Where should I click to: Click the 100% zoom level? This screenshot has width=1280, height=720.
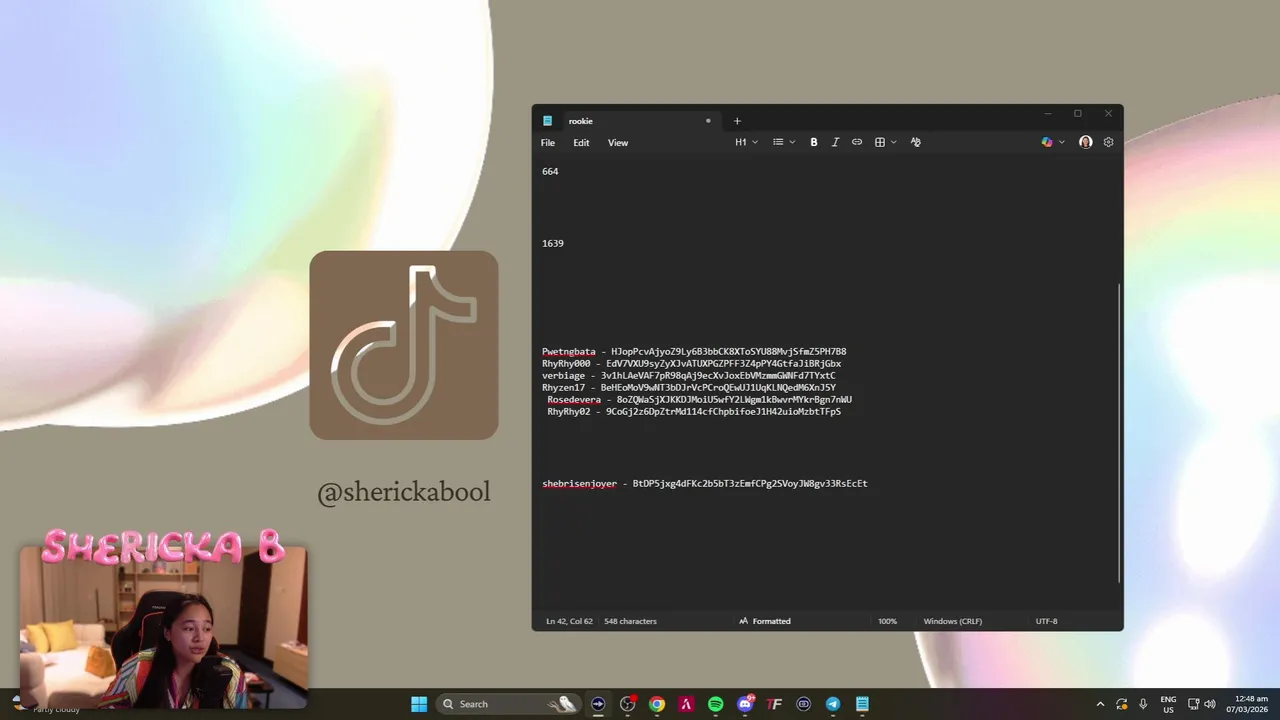tap(888, 621)
